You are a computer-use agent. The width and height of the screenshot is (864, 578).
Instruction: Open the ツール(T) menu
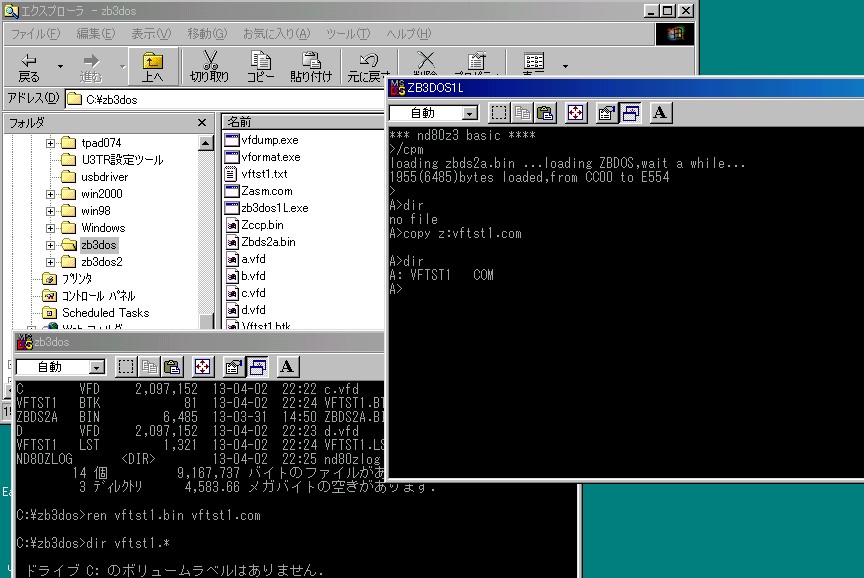[x=348, y=34]
